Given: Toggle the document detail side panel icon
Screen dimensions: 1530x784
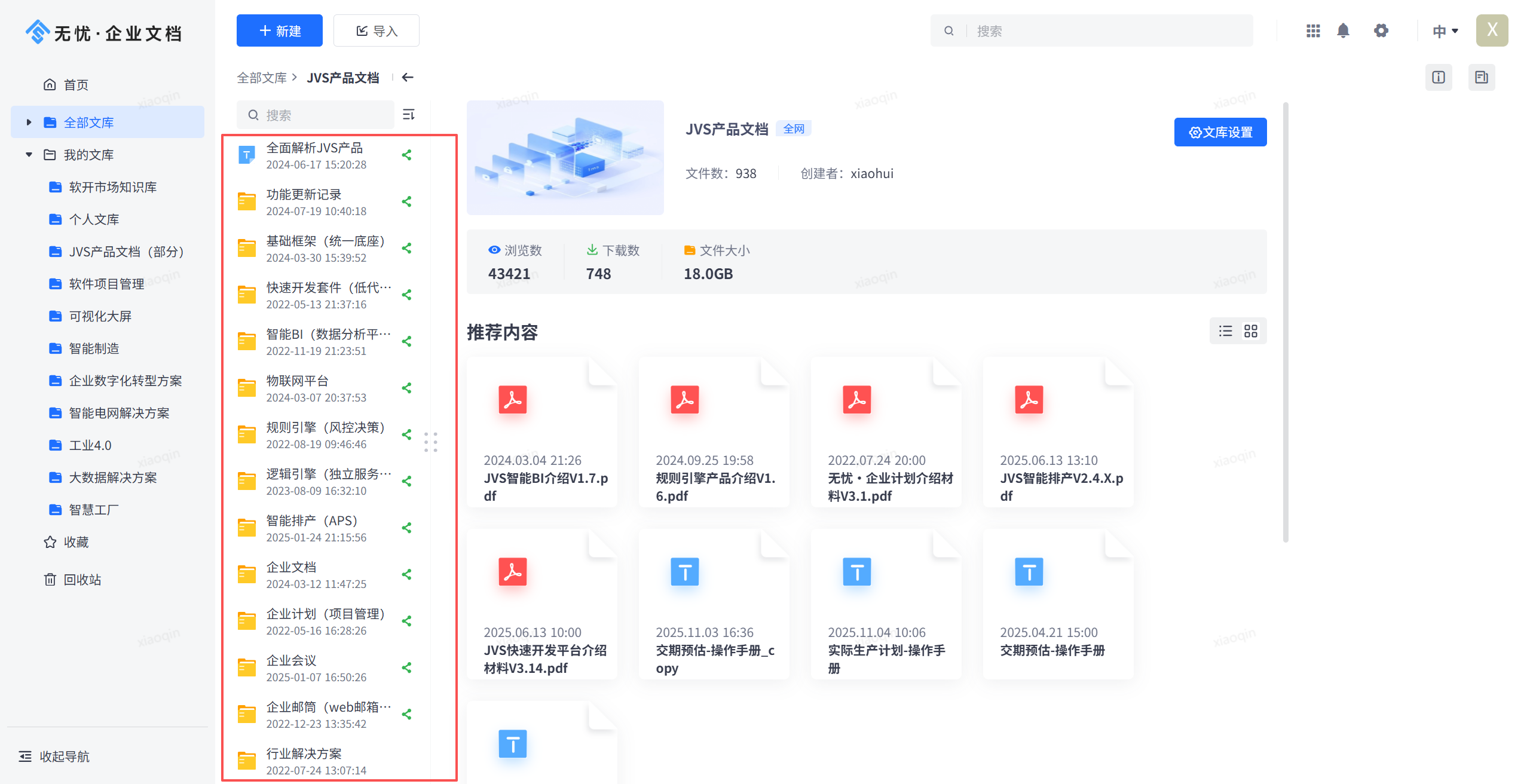Looking at the screenshot, I should [1482, 77].
